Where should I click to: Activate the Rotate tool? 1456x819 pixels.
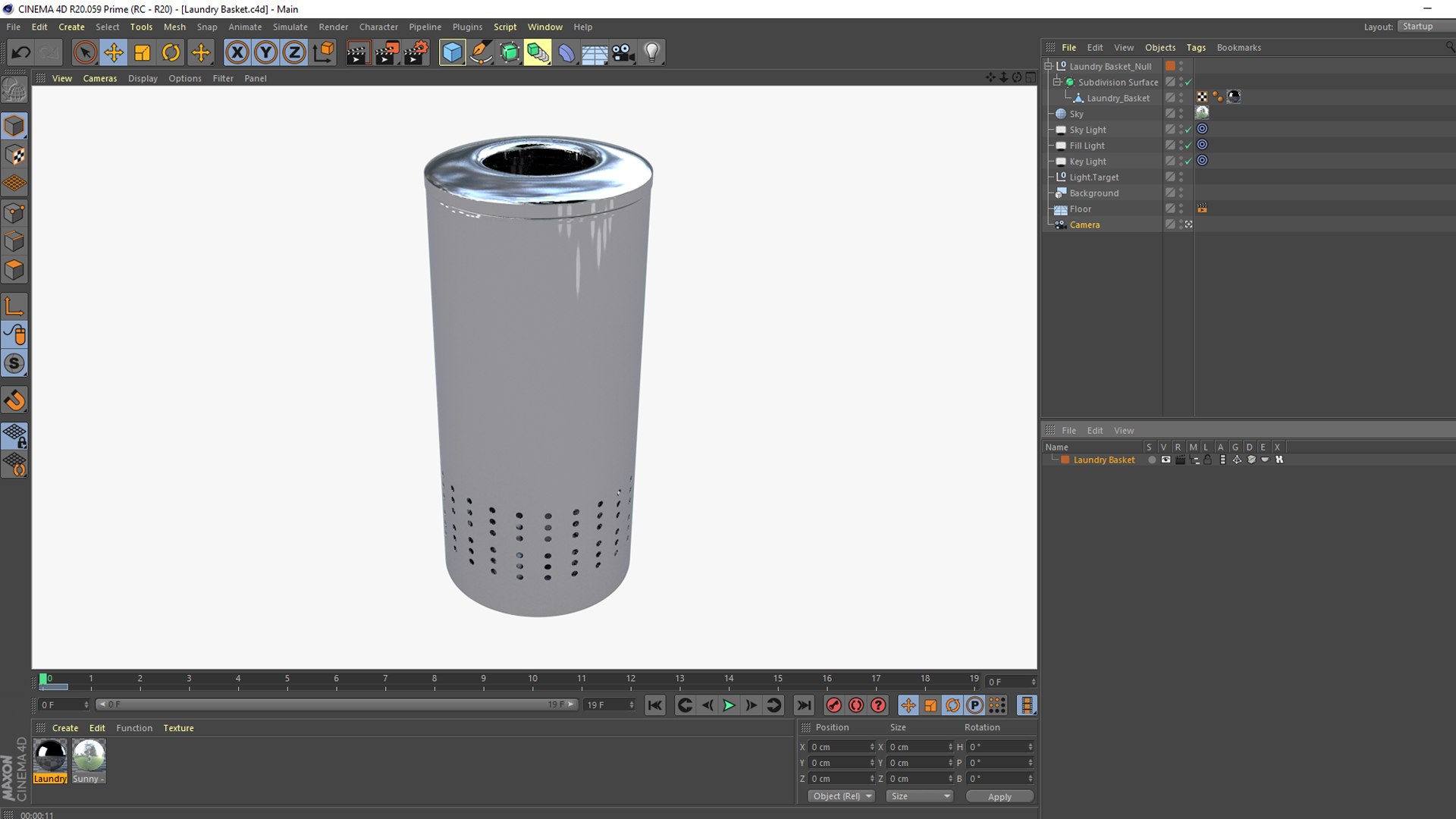click(x=171, y=52)
